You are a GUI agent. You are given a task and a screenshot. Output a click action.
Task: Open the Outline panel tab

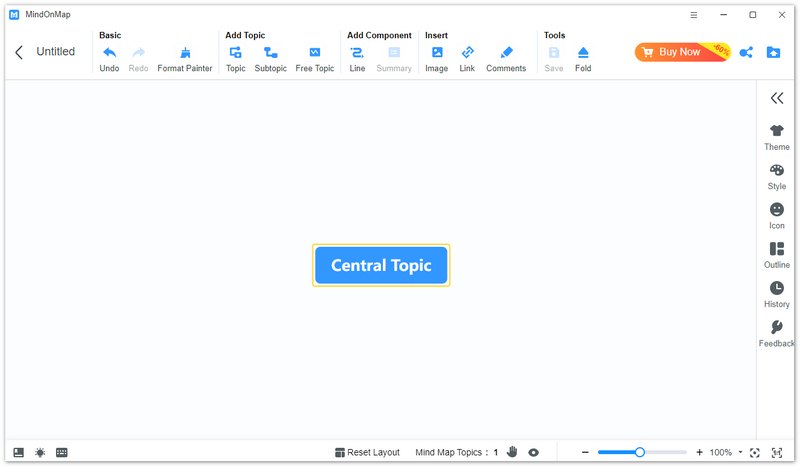[x=777, y=255]
